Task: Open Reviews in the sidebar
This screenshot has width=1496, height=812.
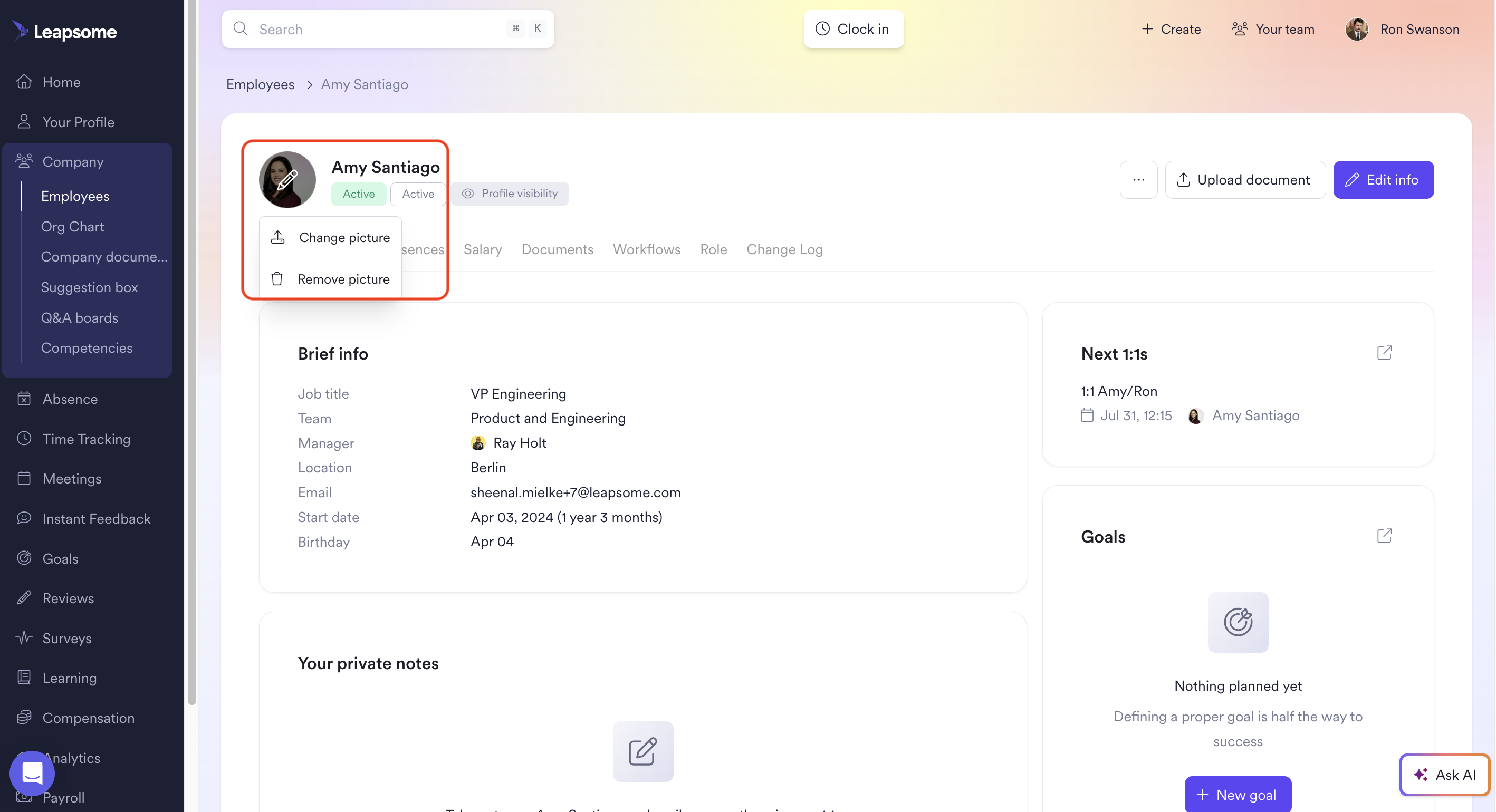Action: tap(68, 598)
